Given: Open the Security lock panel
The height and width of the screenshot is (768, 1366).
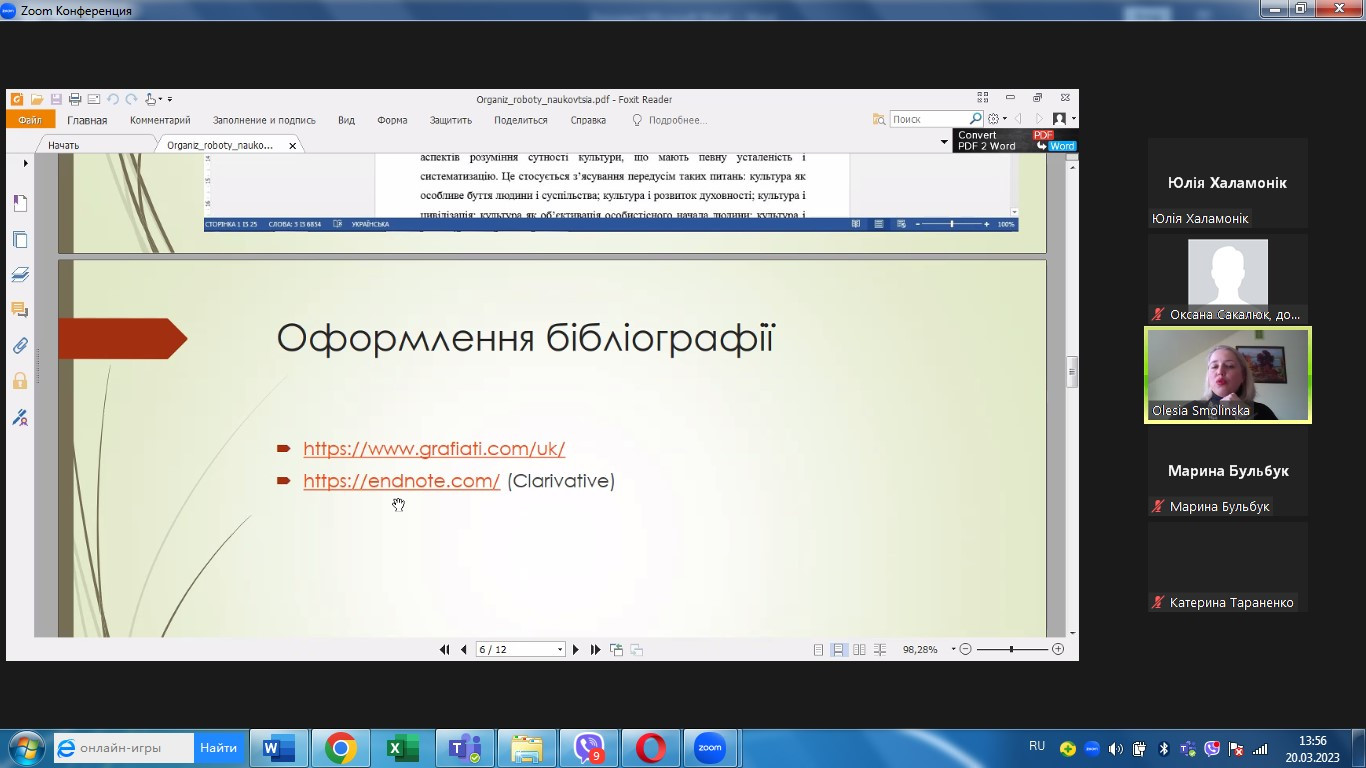Looking at the screenshot, I should (x=20, y=381).
